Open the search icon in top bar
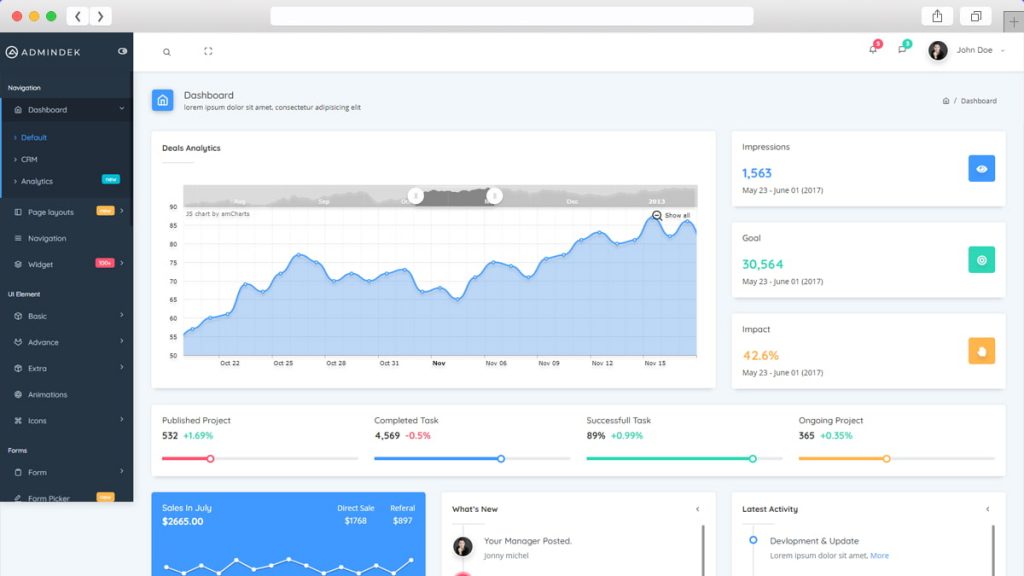The width and height of the screenshot is (1024, 576). click(x=167, y=52)
